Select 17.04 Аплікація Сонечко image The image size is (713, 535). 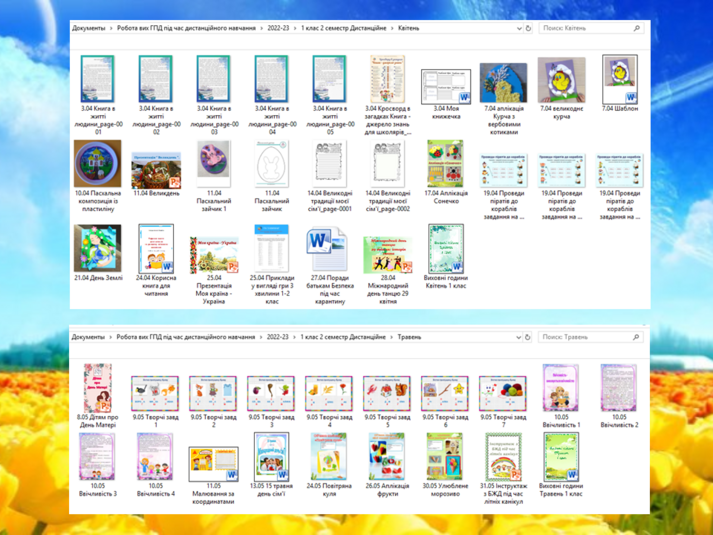[x=446, y=172]
